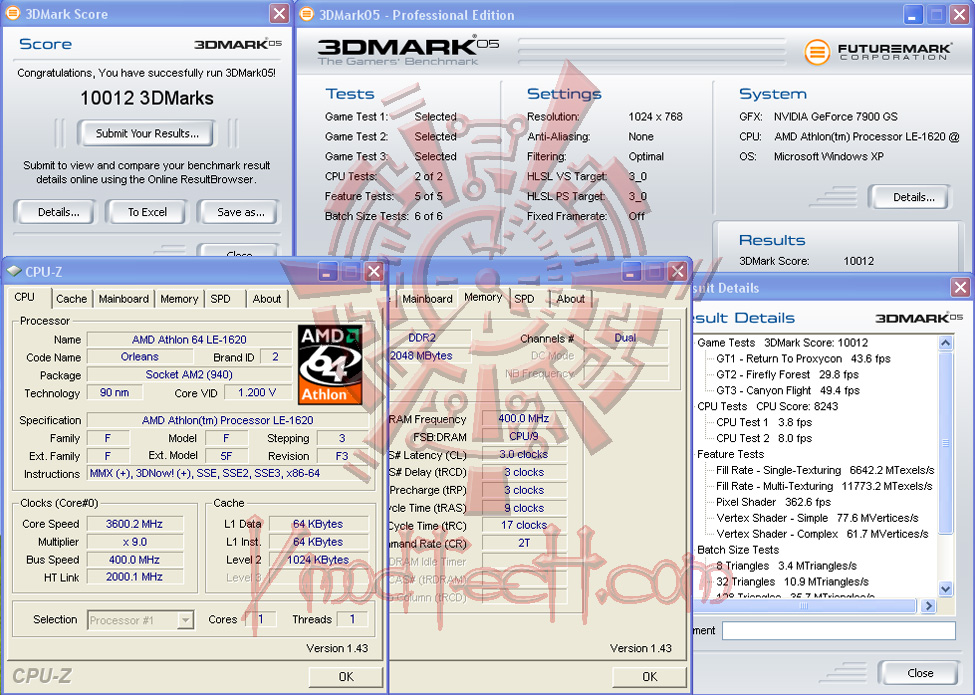Select 32 Triangles result row
The height and width of the screenshot is (695, 975).
coord(792,582)
